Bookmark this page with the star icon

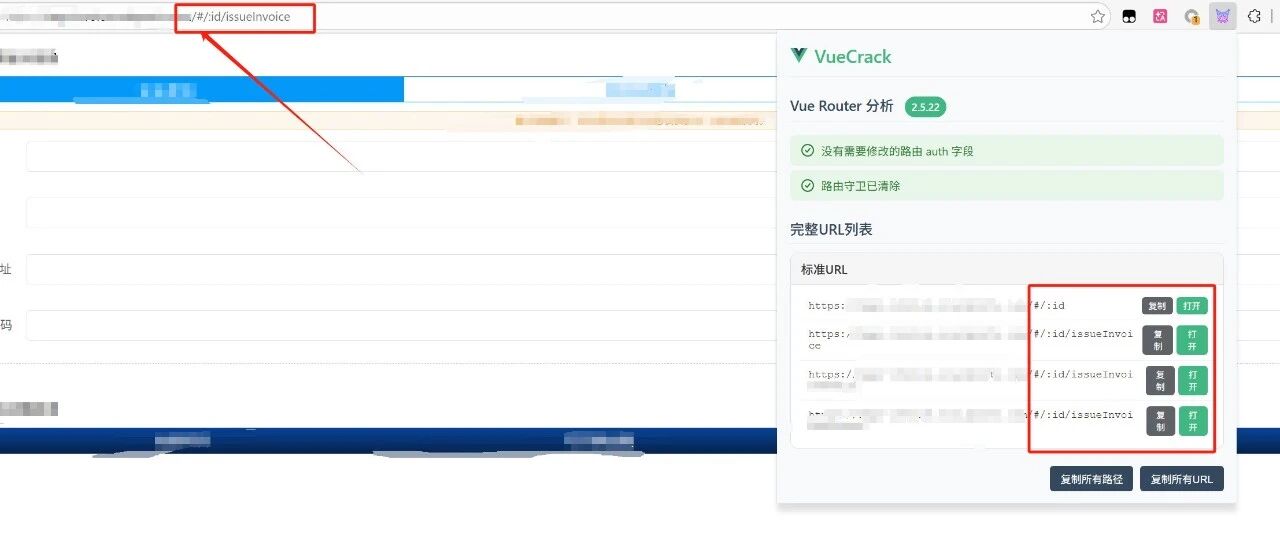coord(1097,16)
